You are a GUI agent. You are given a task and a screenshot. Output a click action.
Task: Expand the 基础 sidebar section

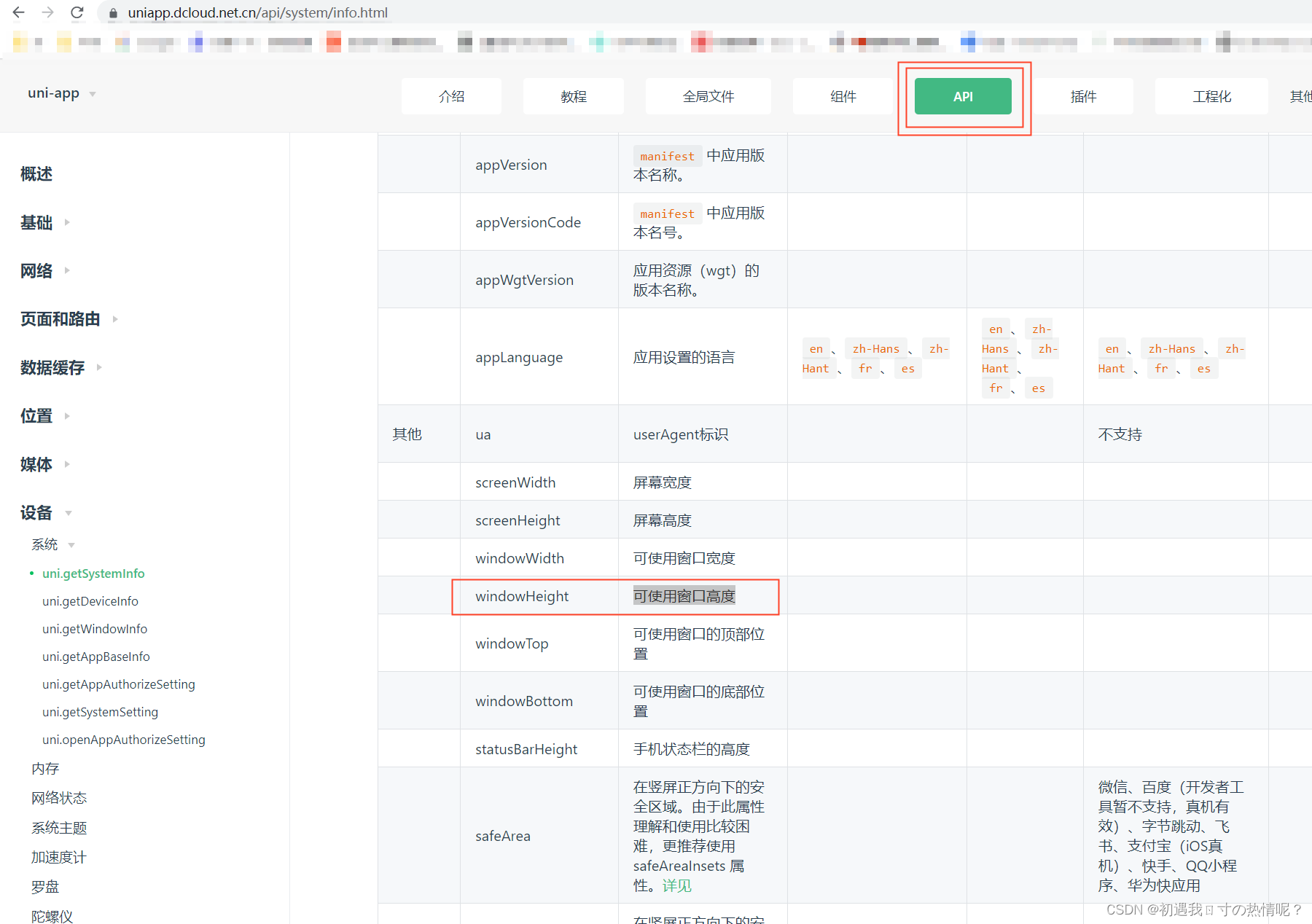[x=45, y=222]
